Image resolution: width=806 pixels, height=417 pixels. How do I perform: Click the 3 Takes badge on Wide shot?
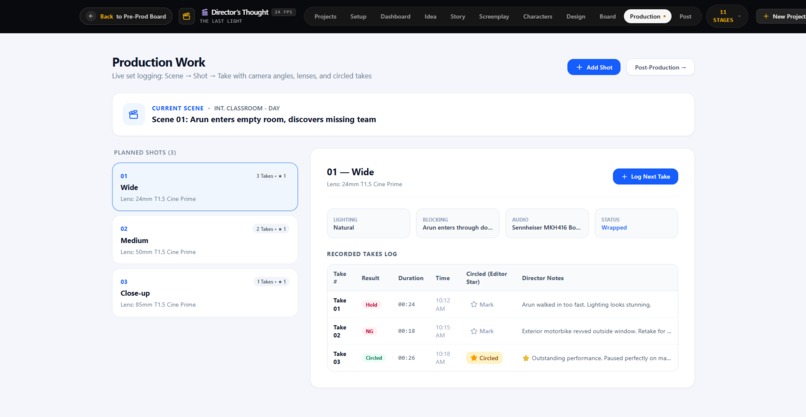tap(271, 176)
